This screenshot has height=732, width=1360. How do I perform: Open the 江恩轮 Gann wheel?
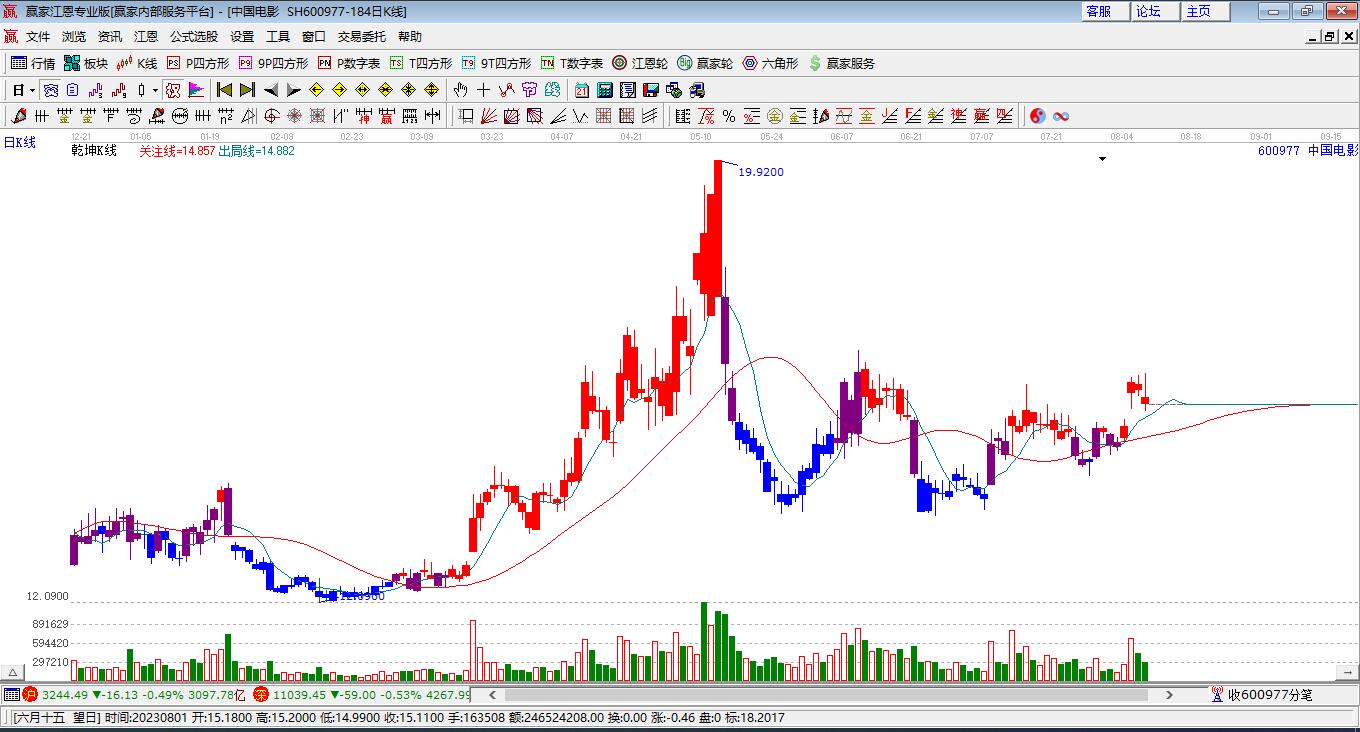[640, 63]
